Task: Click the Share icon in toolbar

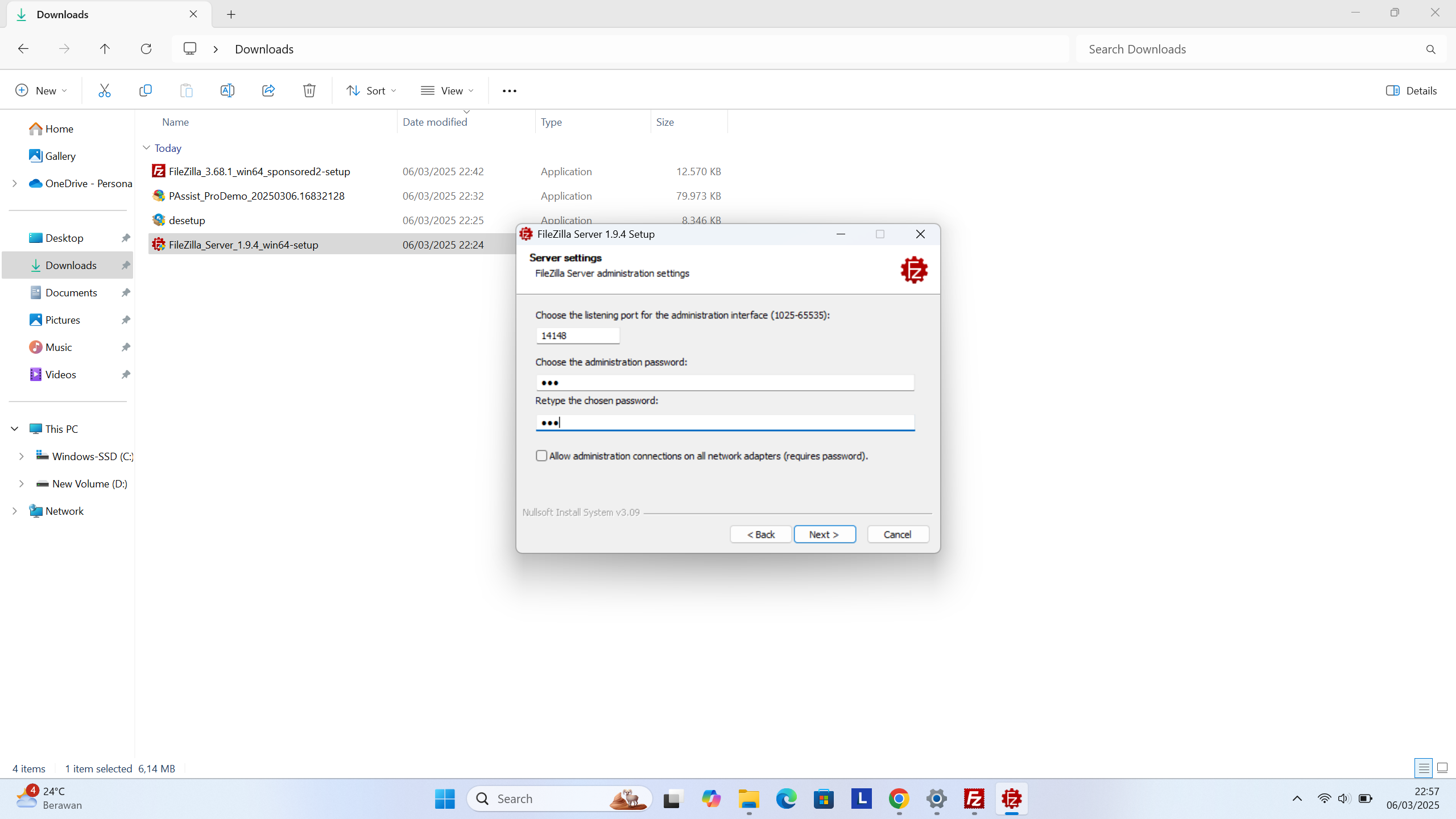Action: point(268,90)
